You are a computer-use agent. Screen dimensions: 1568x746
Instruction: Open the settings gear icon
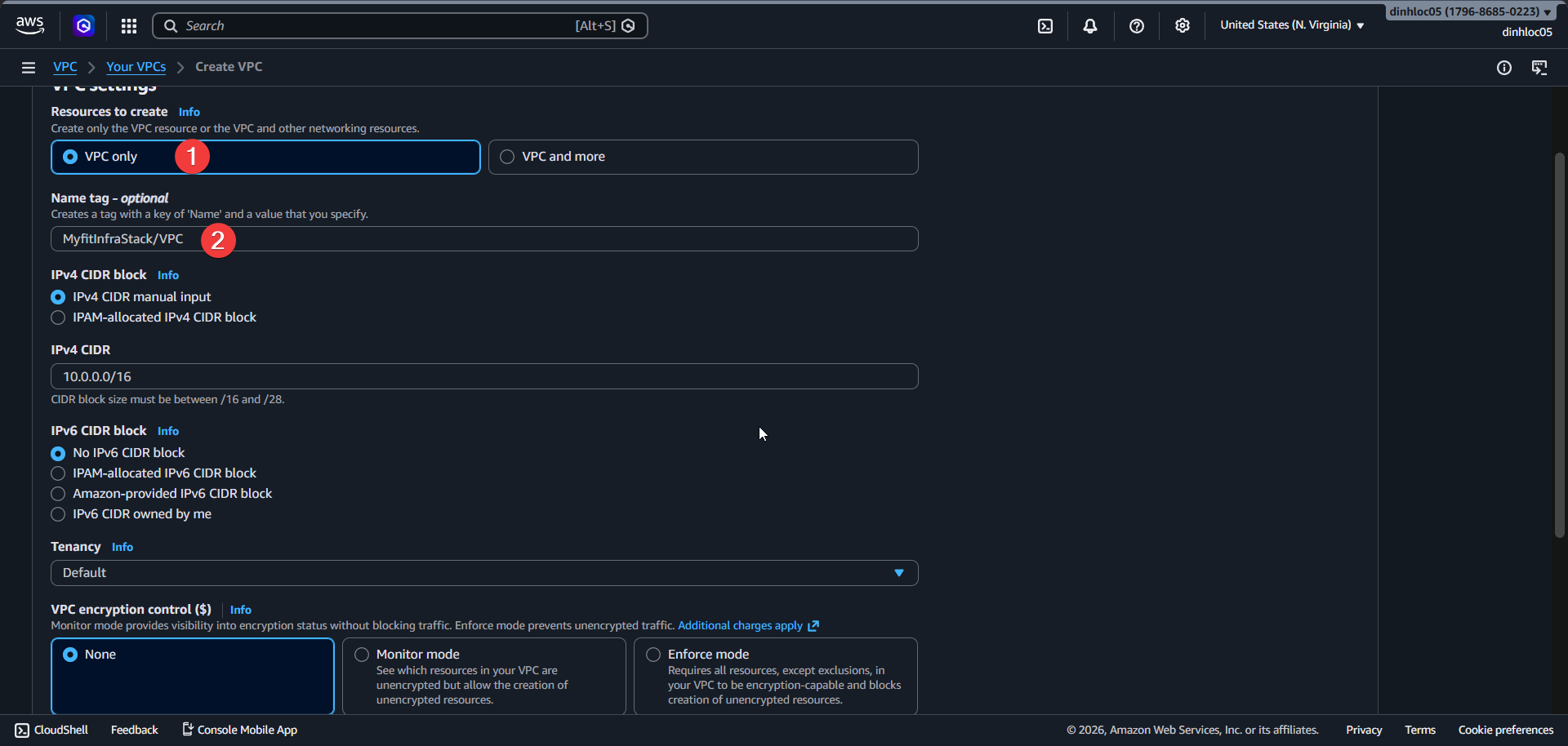(1183, 25)
